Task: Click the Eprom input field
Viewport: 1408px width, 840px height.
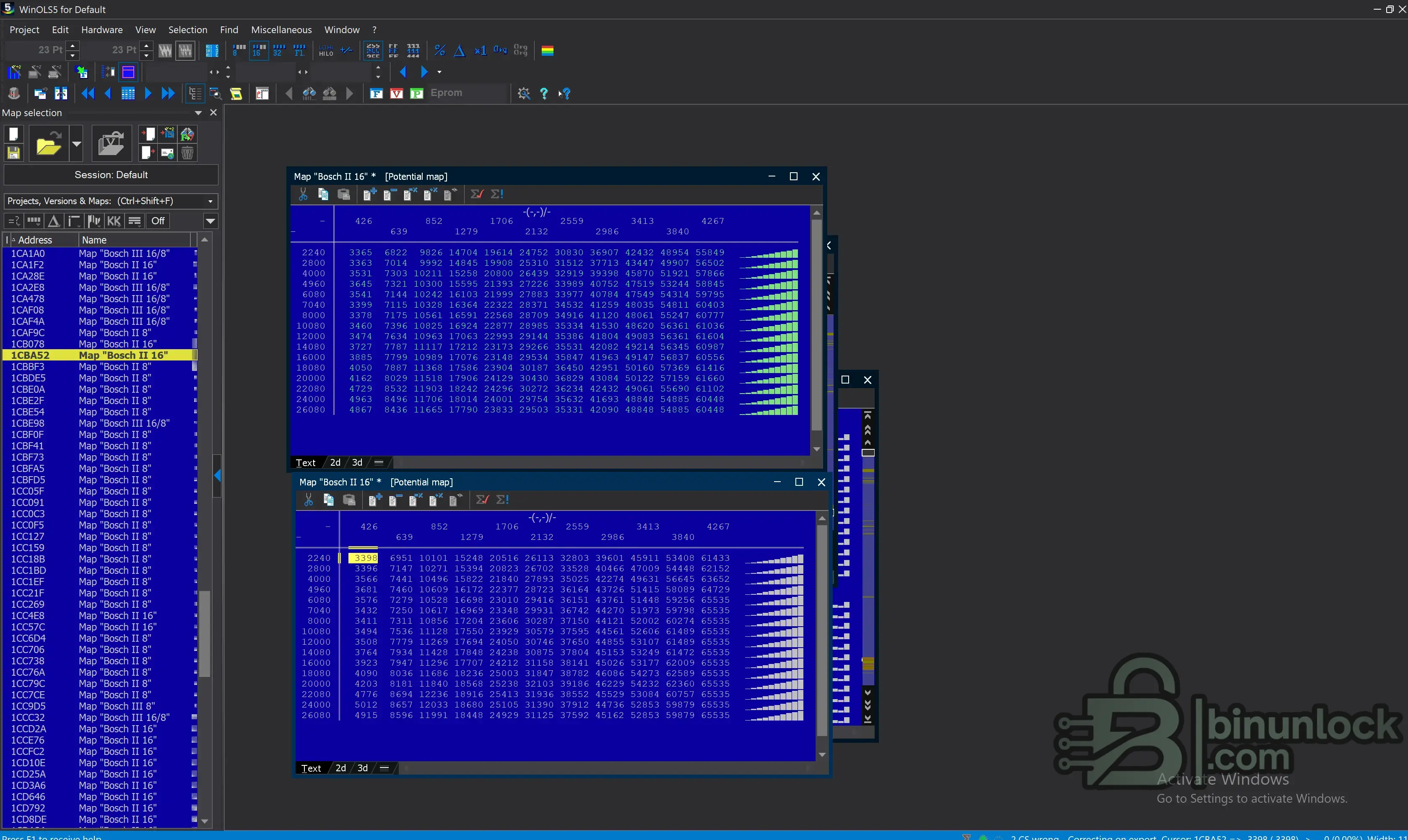Action: tap(467, 93)
